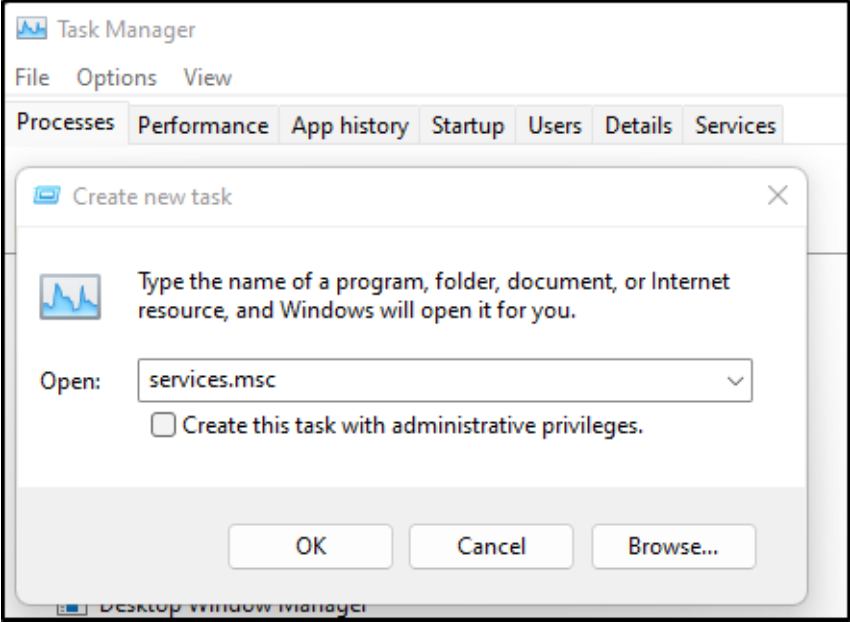Click the Open: label
The image size is (850, 622).
(70, 381)
